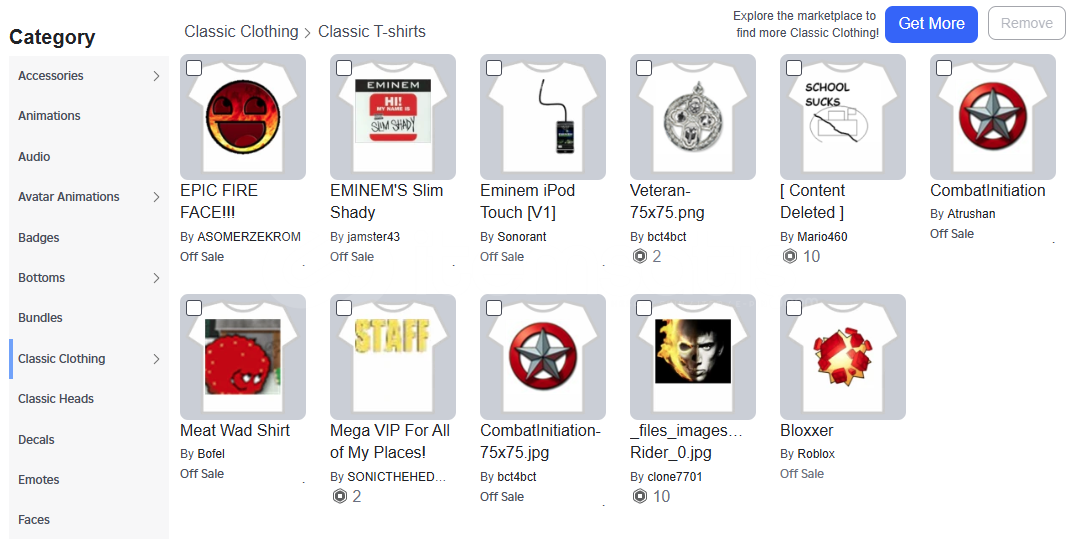Click the Ghost Rider shirt thumbnail

click(x=693, y=357)
